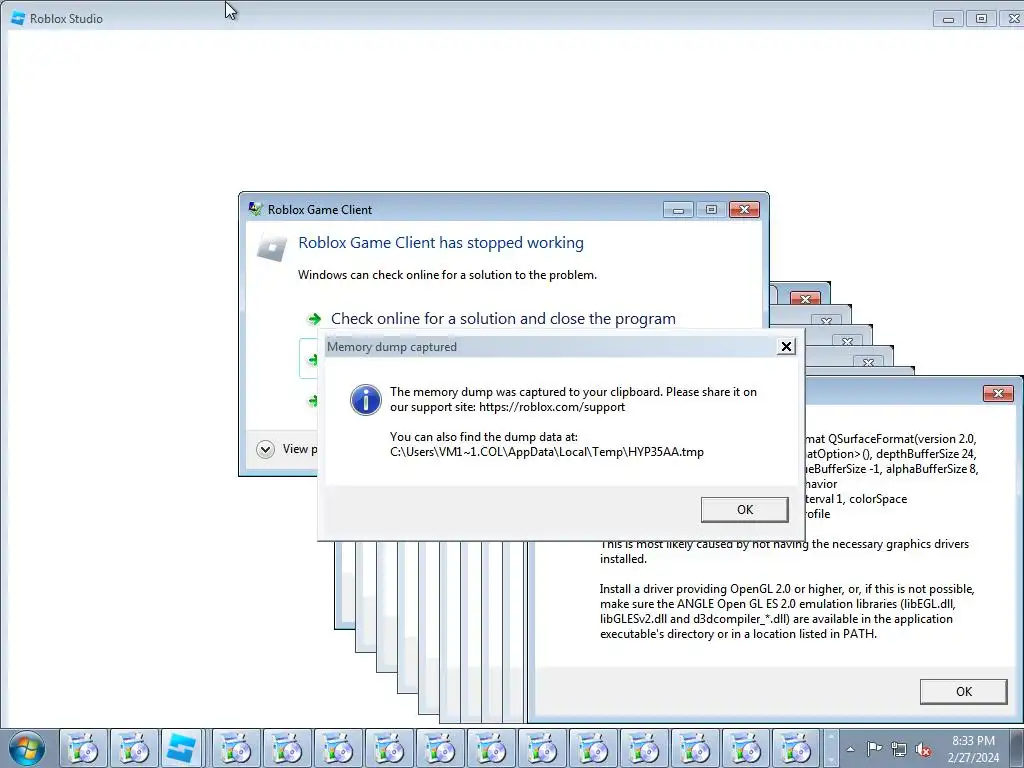The width and height of the screenshot is (1024, 768).
Task: Open Action Center flag icon
Action: tap(874, 749)
